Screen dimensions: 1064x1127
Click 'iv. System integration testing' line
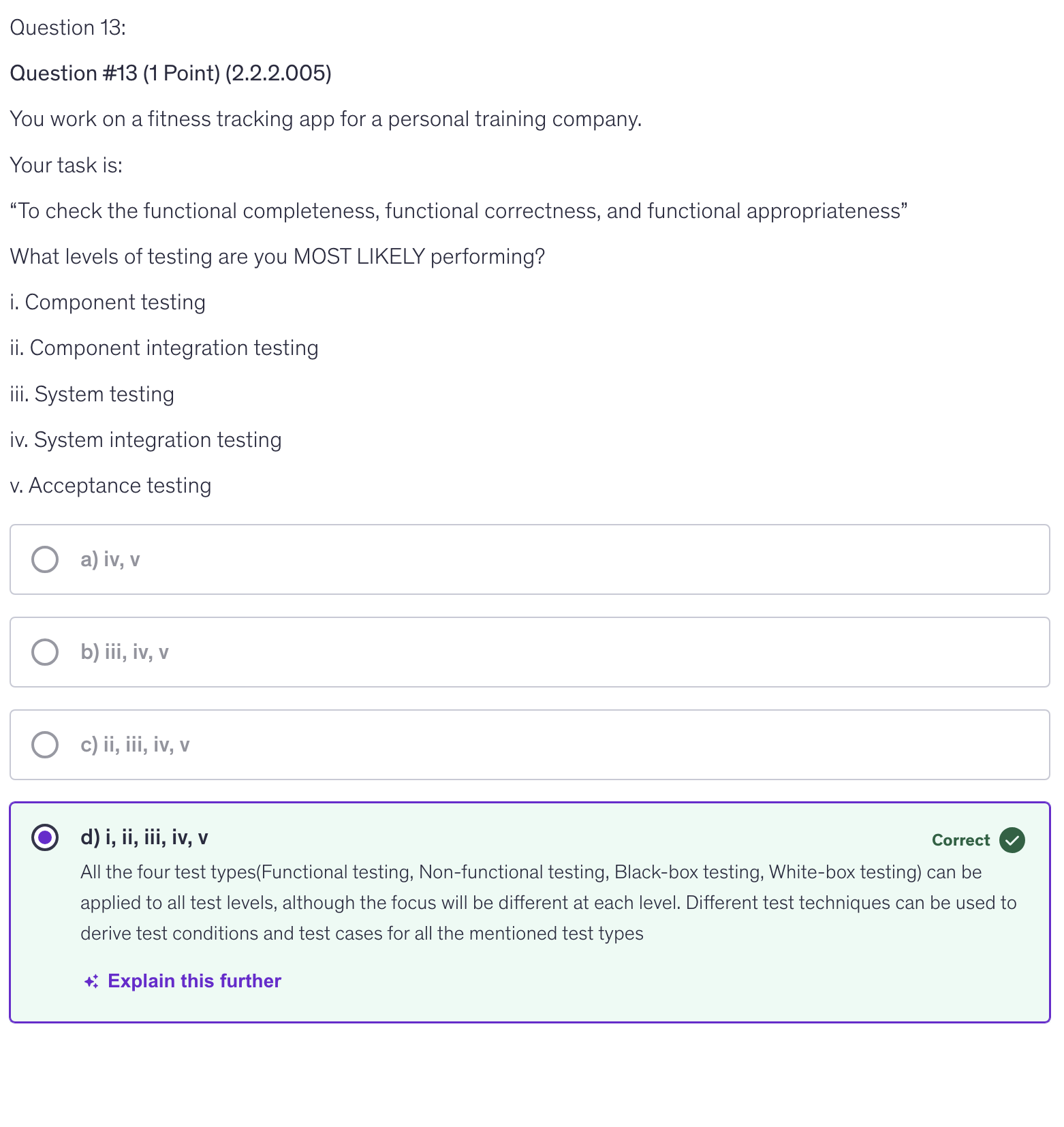click(146, 440)
